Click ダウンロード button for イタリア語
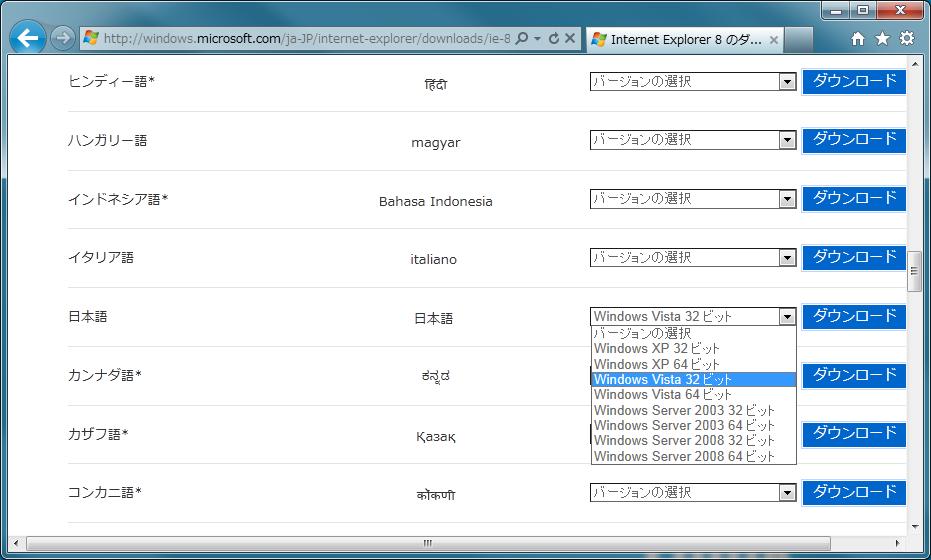The image size is (931, 560). tap(854, 257)
